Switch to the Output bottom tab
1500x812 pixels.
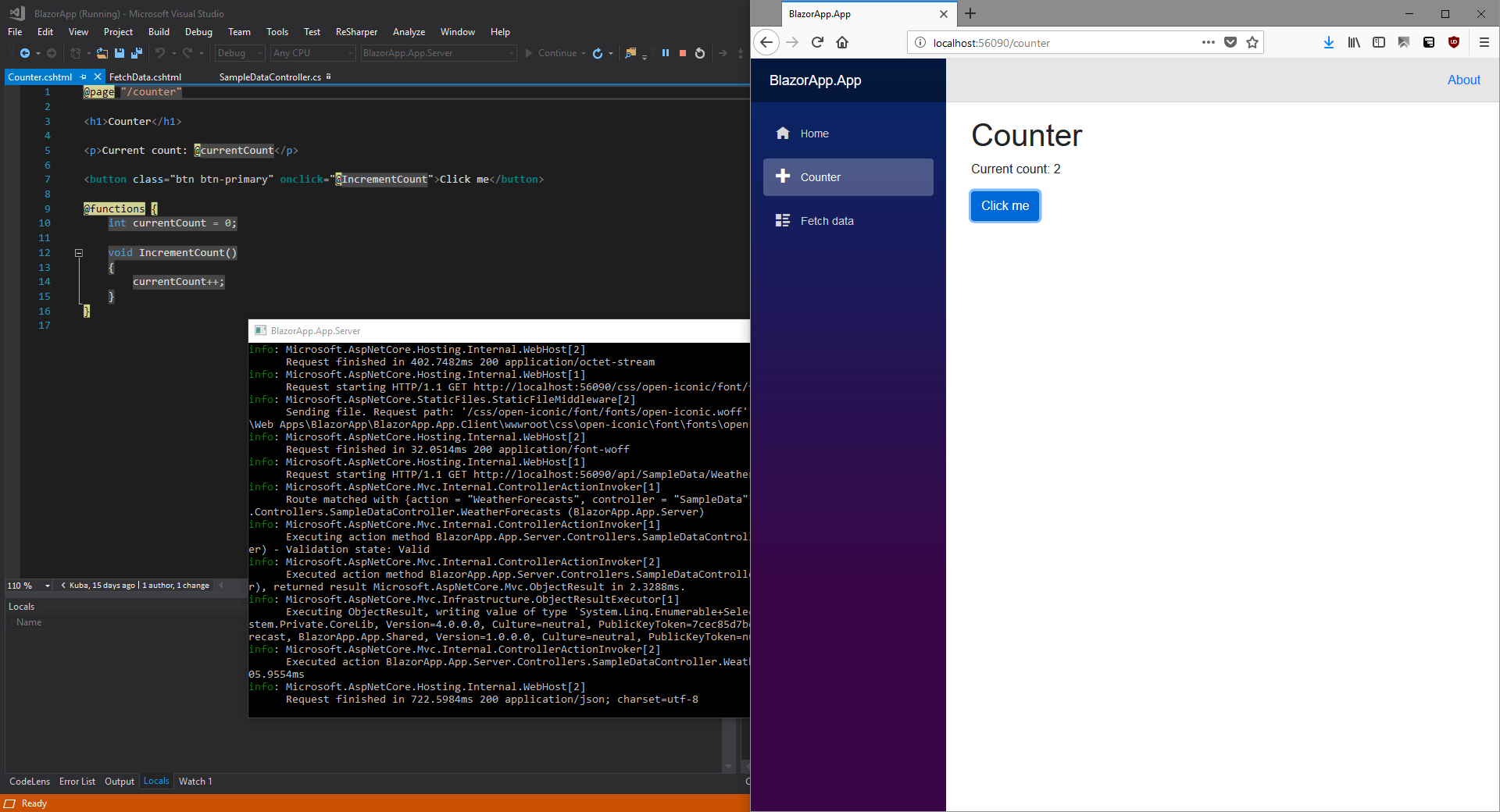(120, 782)
